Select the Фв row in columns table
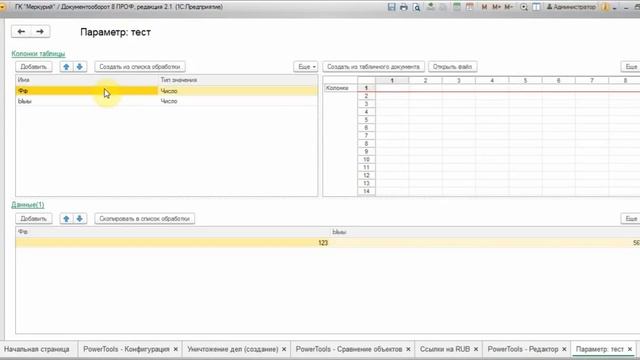The image size is (640, 360). [x=167, y=91]
